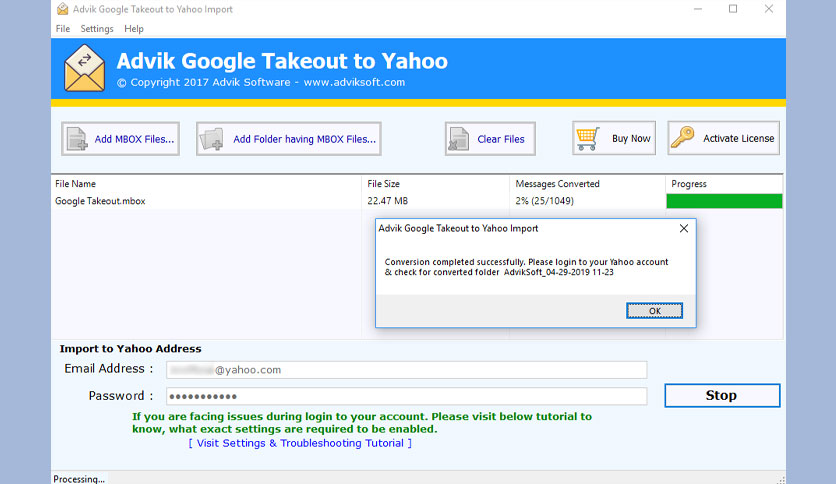This screenshot has width=836, height=484.
Task: Click the Add MBOX Files button
Action: (x=120, y=139)
